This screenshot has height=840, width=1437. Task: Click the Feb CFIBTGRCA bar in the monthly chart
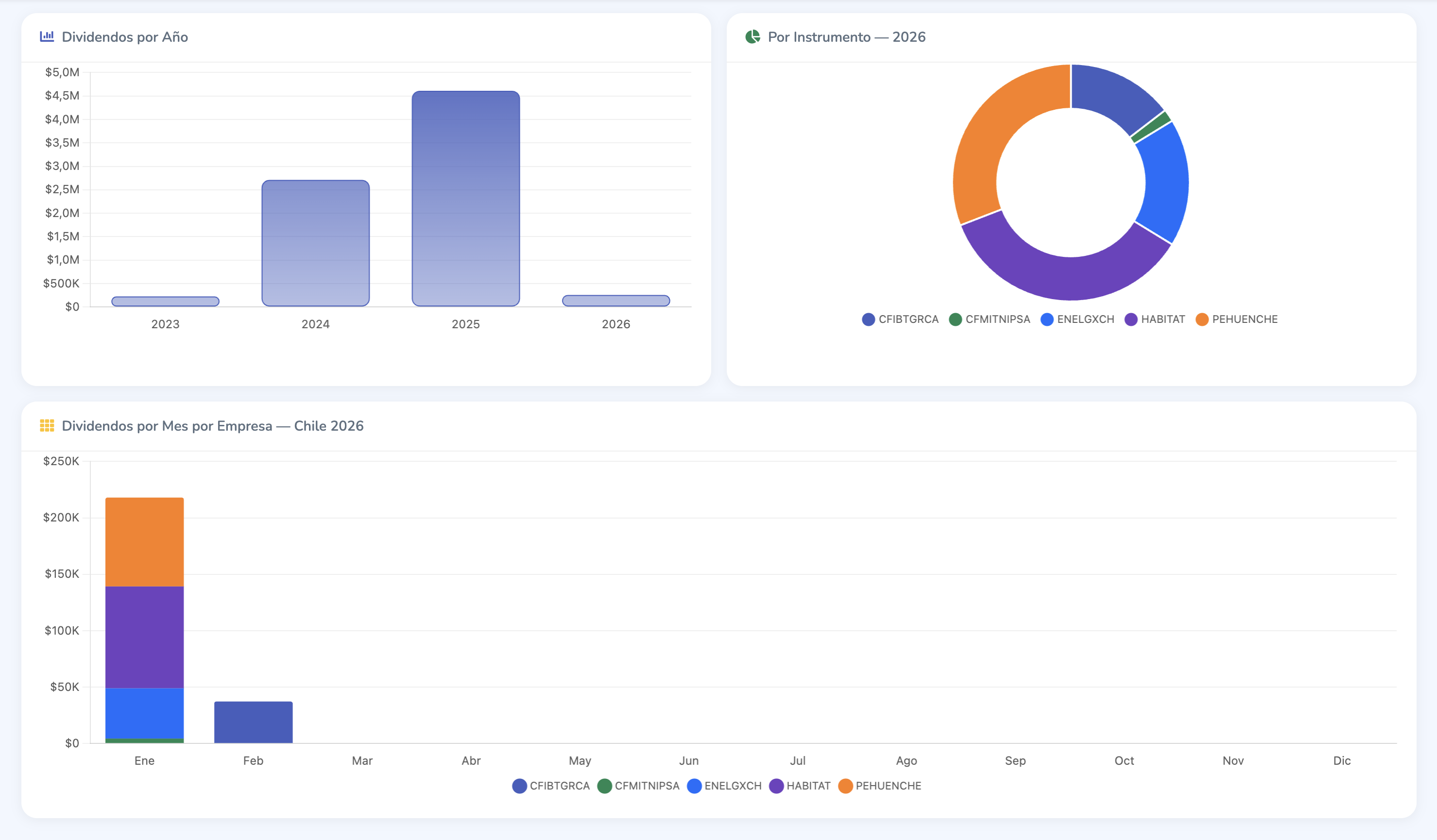(253, 722)
